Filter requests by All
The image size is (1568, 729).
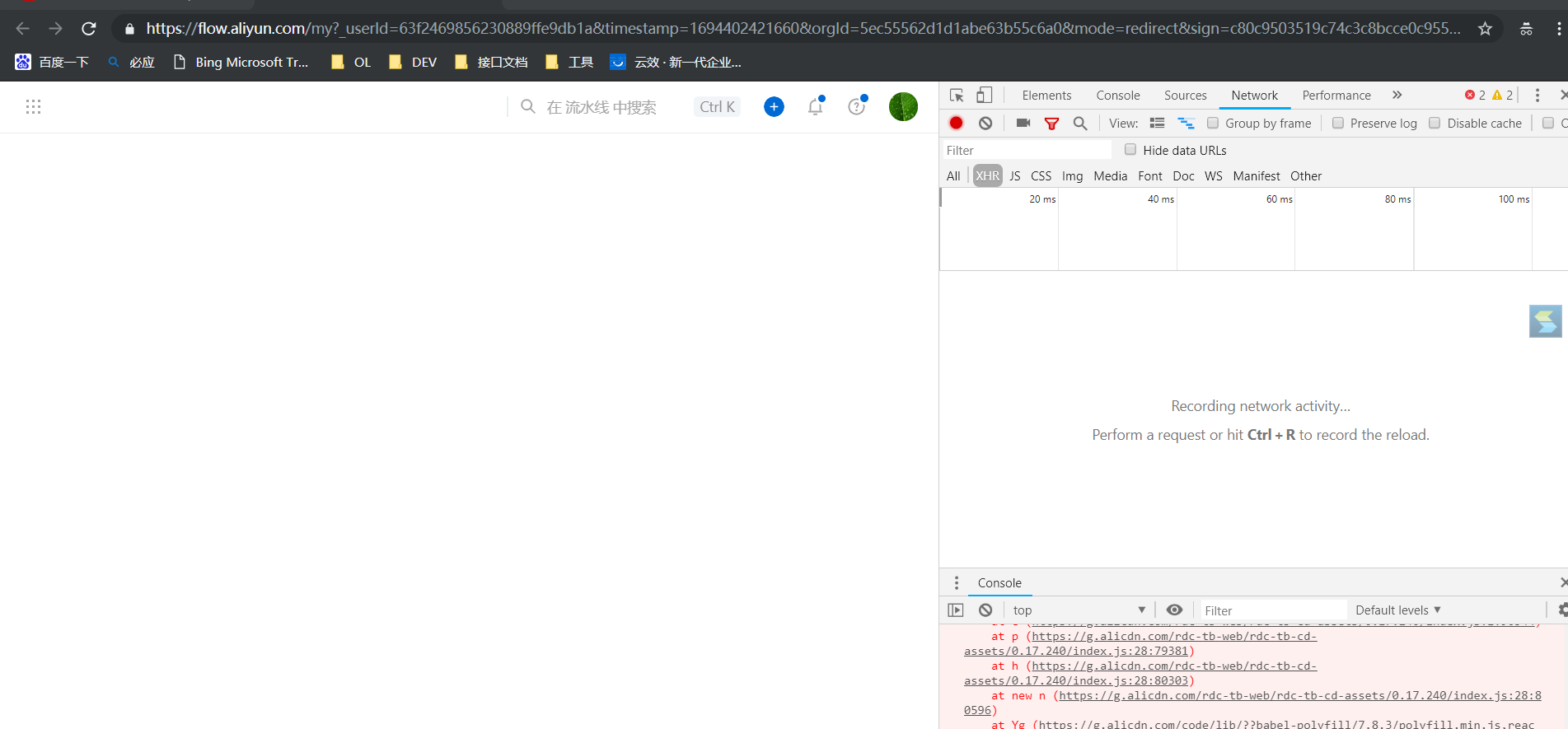pyautogui.click(x=953, y=176)
